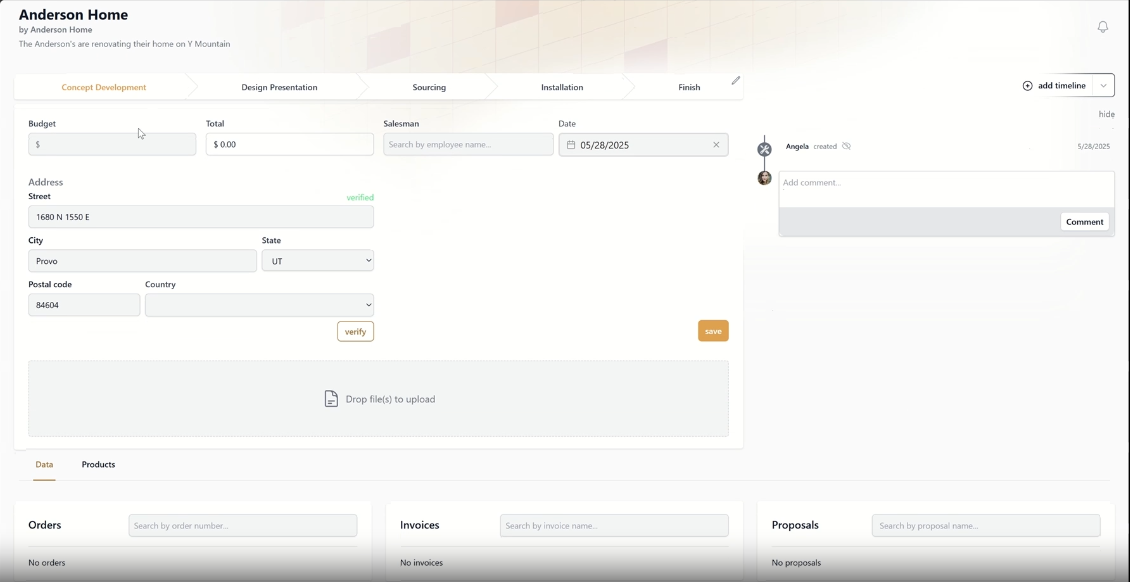This screenshot has height=582, width=1130.
Task: Select the Concept Development stage
Action: click(104, 87)
